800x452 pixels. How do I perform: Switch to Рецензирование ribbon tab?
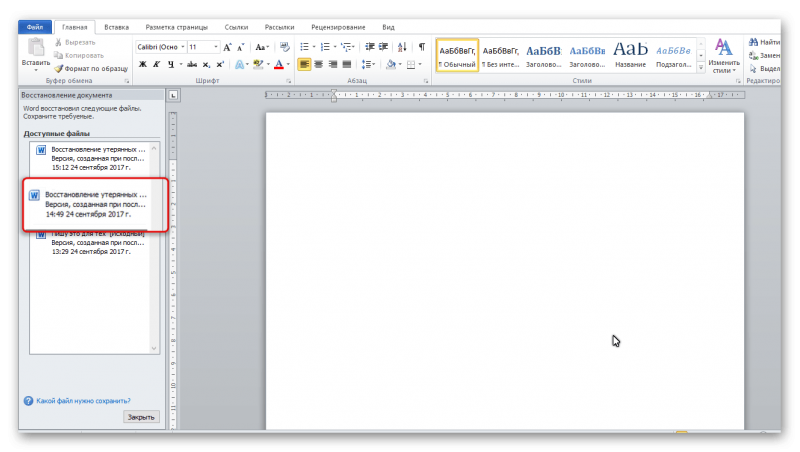click(338, 27)
